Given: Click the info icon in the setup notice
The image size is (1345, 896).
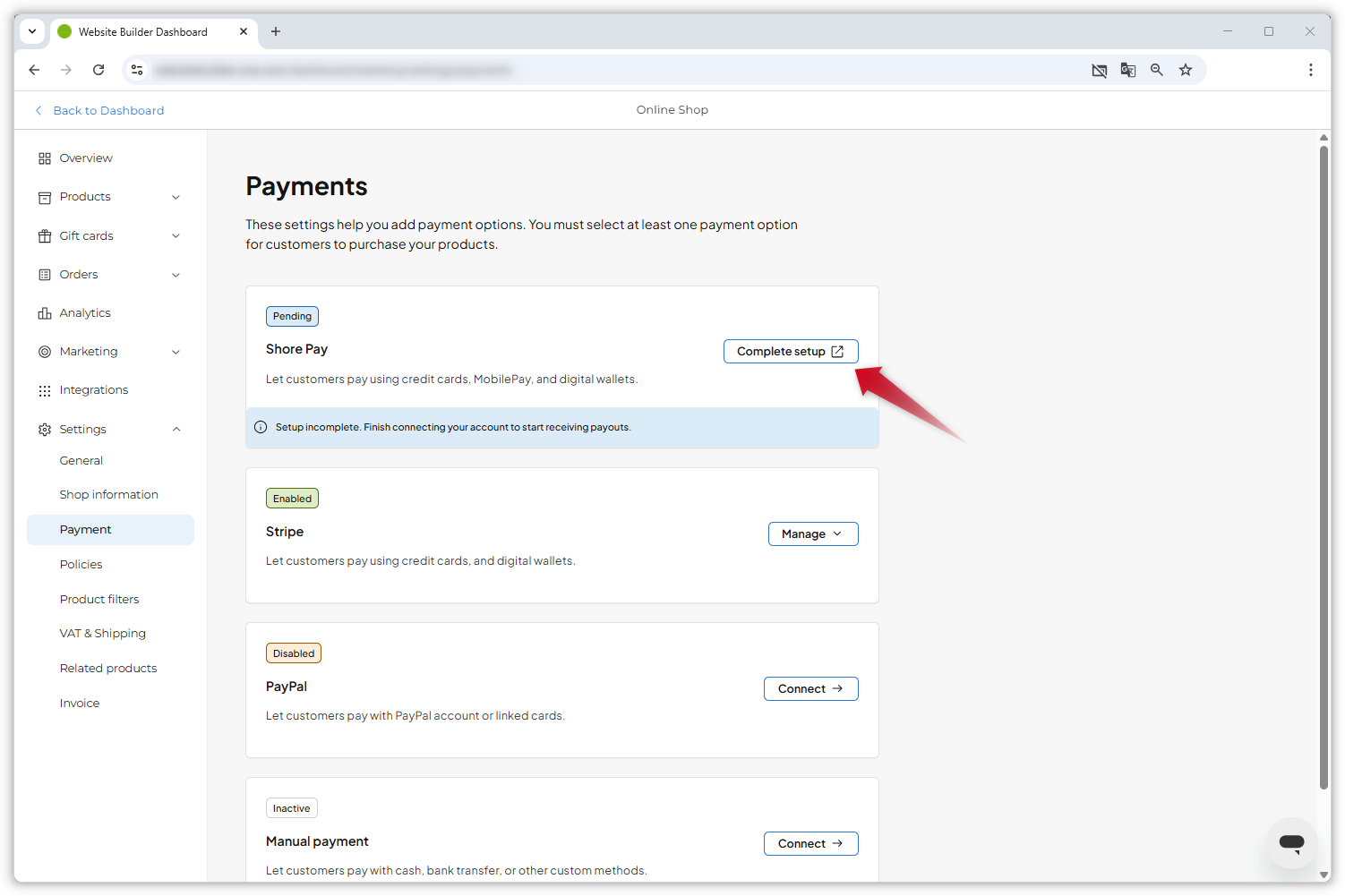Looking at the screenshot, I should pos(260,427).
